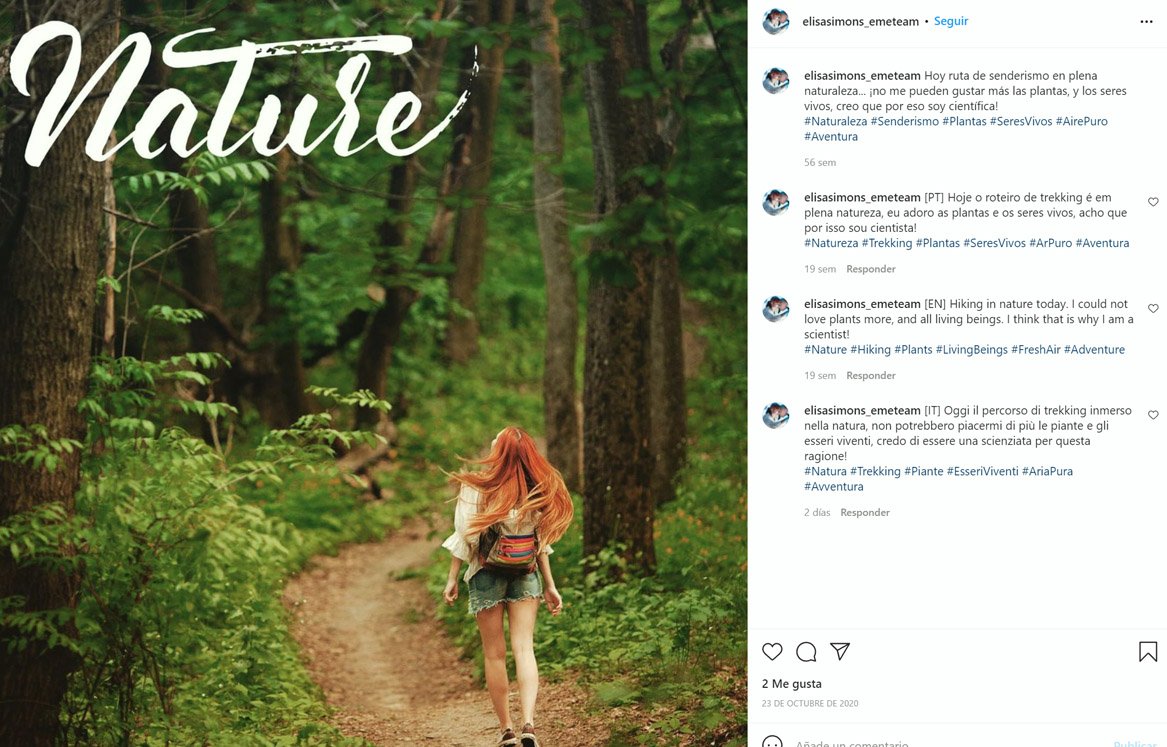1167x747 pixels.
Task: Like the [PT] Portuguese comment
Action: pos(1153,202)
